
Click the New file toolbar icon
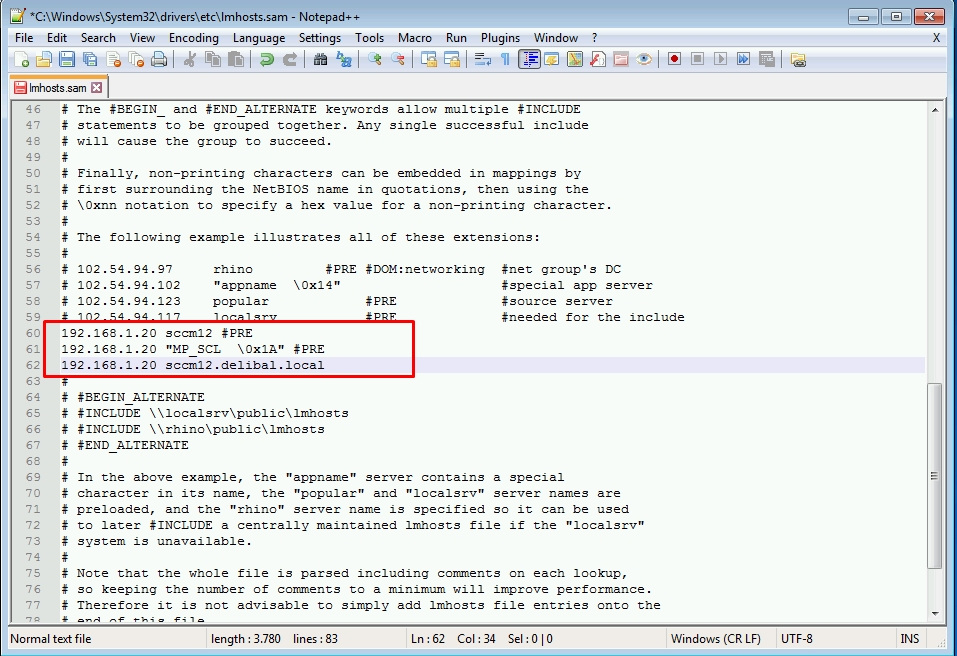(x=20, y=60)
